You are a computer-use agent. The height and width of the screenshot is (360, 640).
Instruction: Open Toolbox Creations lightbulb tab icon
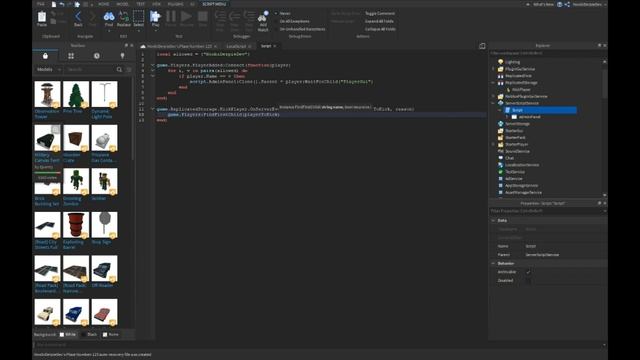(122, 56)
